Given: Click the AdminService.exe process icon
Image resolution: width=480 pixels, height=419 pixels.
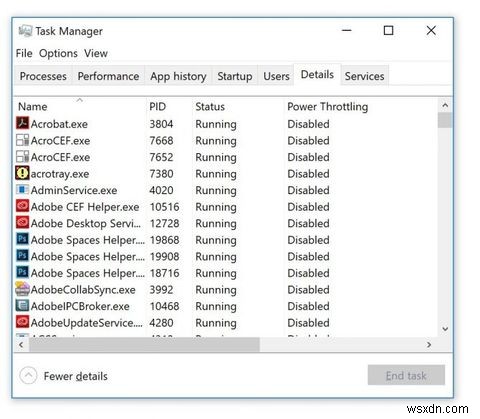Looking at the screenshot, I should 22,190.
